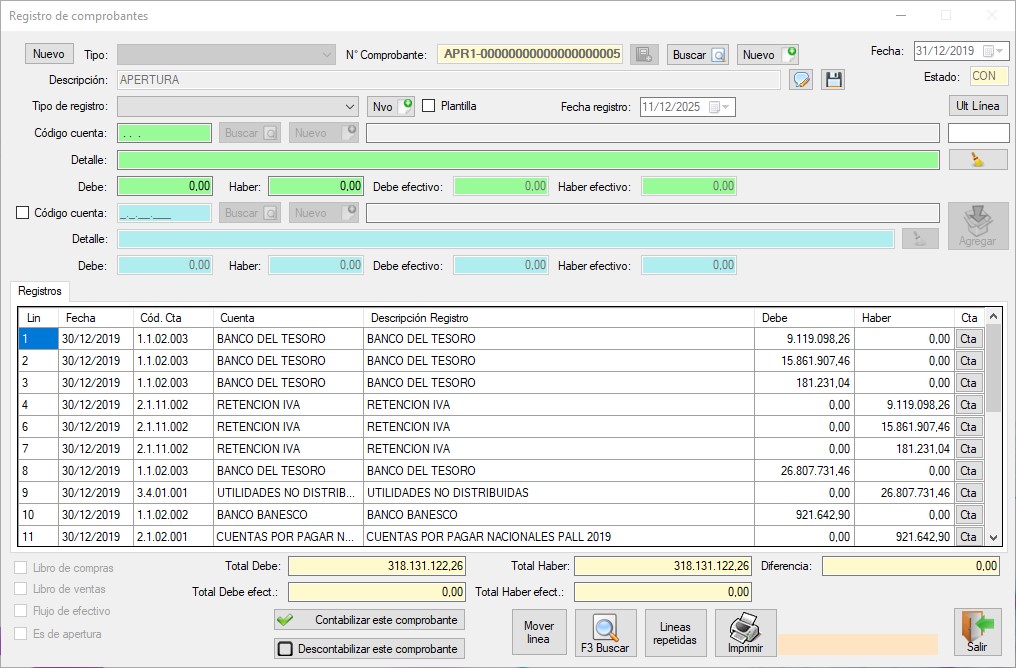Click the Salir exit door icon

[x=977, y=633]
